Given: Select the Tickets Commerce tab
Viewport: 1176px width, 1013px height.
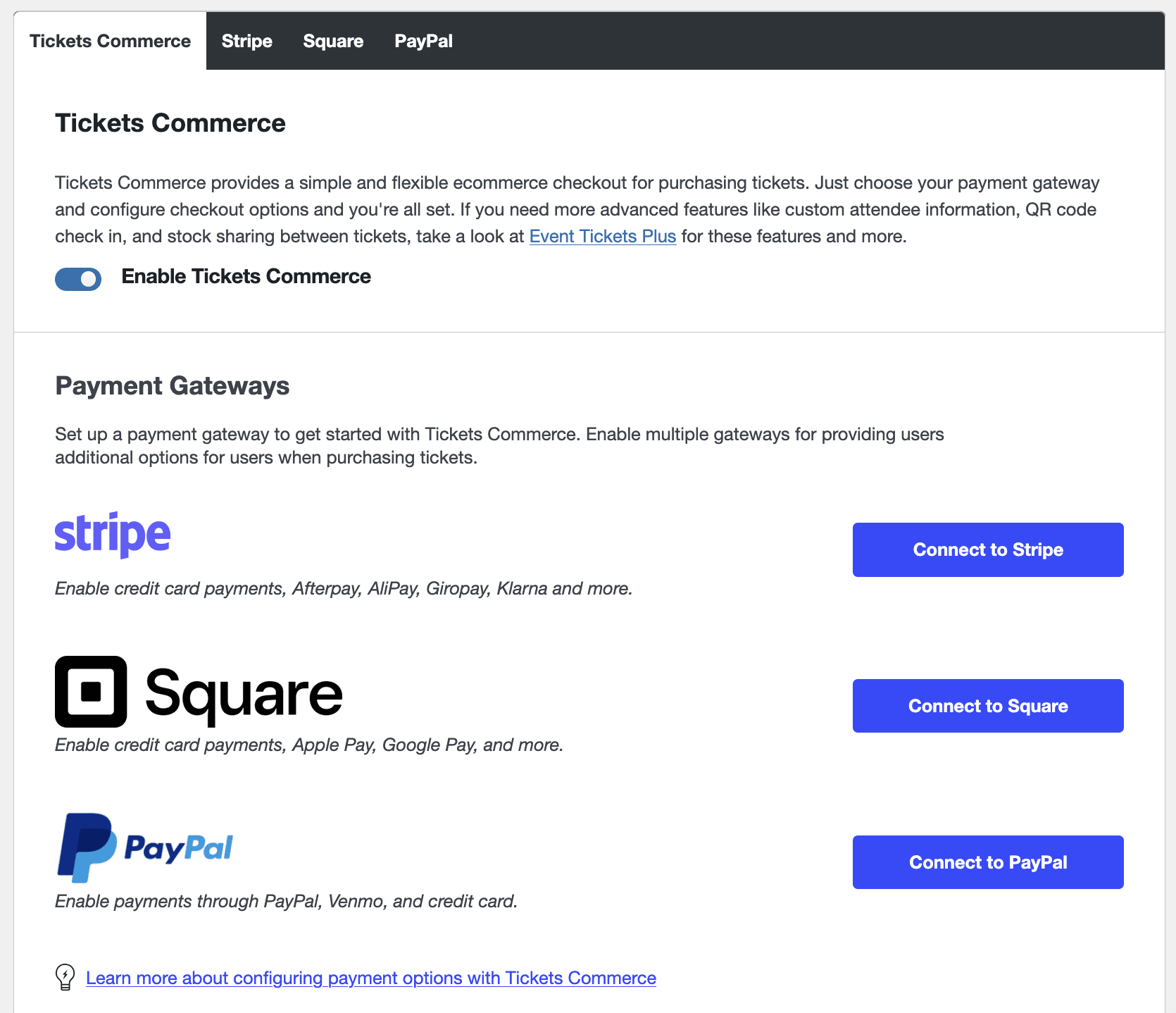Looking at the screenshot, I should [x=110, y=41].
